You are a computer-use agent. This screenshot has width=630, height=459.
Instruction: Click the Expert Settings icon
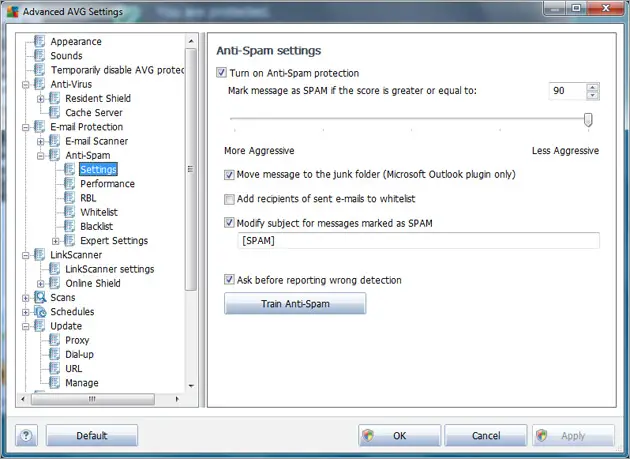(69, 240)
